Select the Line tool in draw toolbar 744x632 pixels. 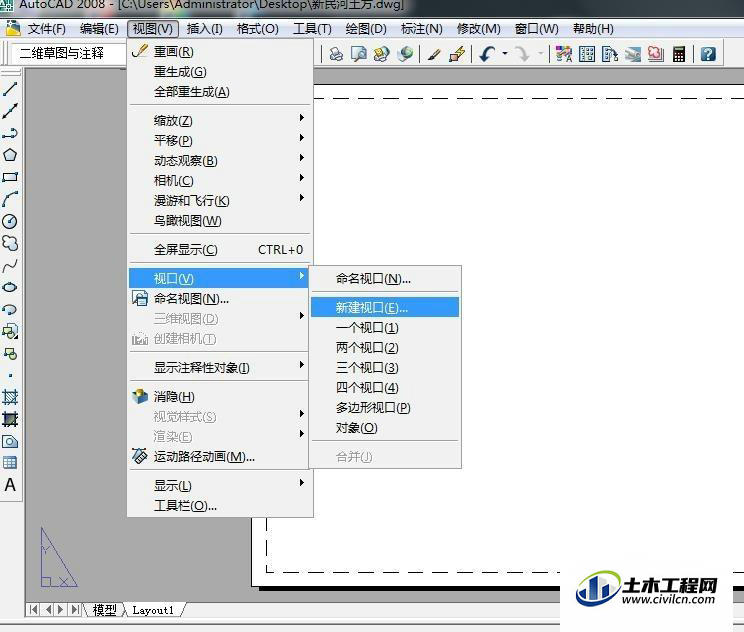click(10, 89)
